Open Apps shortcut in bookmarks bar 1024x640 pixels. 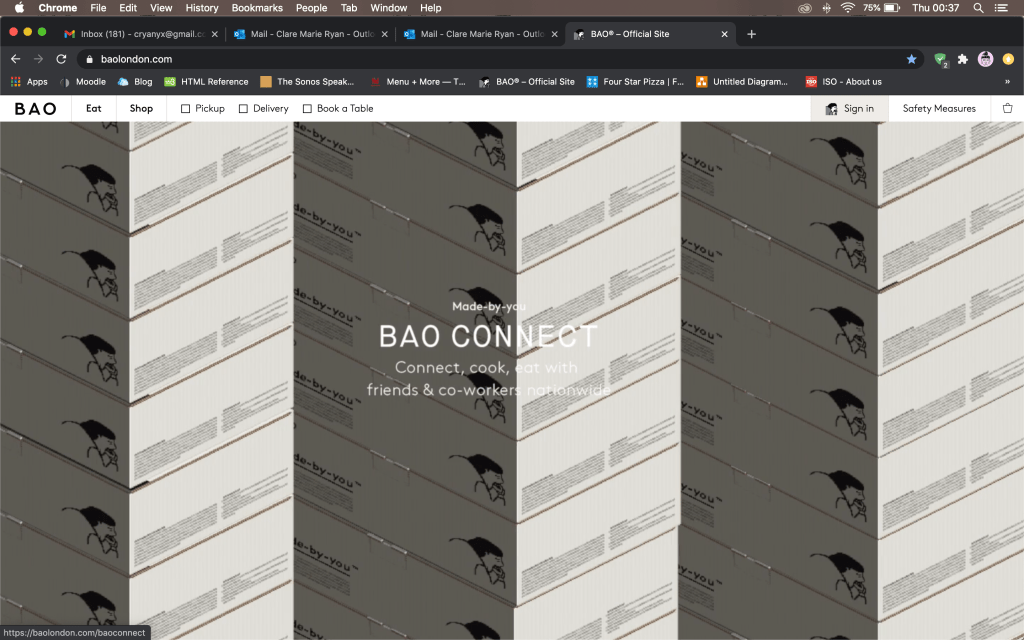(x=29, y=82)
